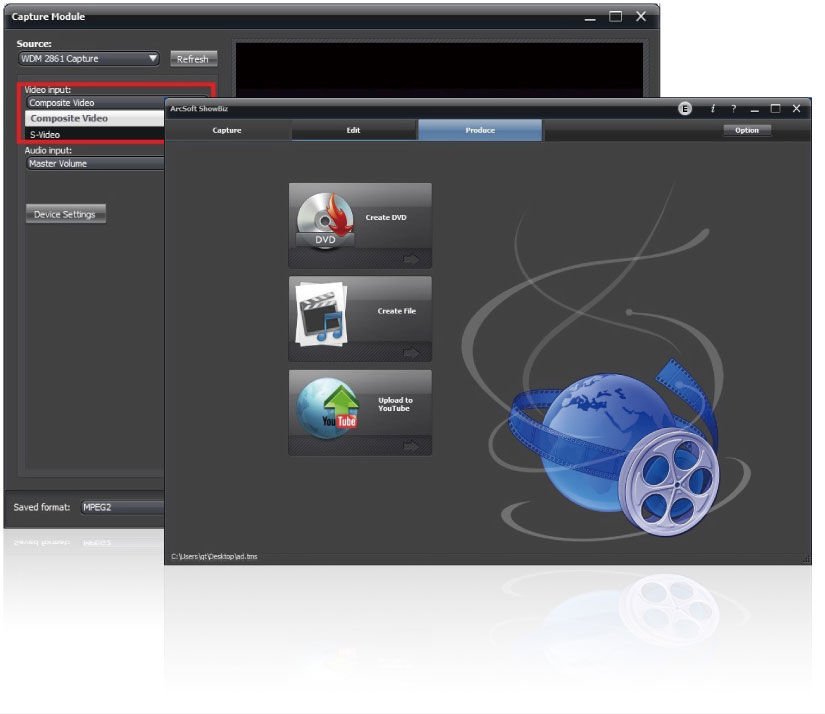Choose S-Video from the dropdown list
The image size is (825, 714).
tap(95, 135)
